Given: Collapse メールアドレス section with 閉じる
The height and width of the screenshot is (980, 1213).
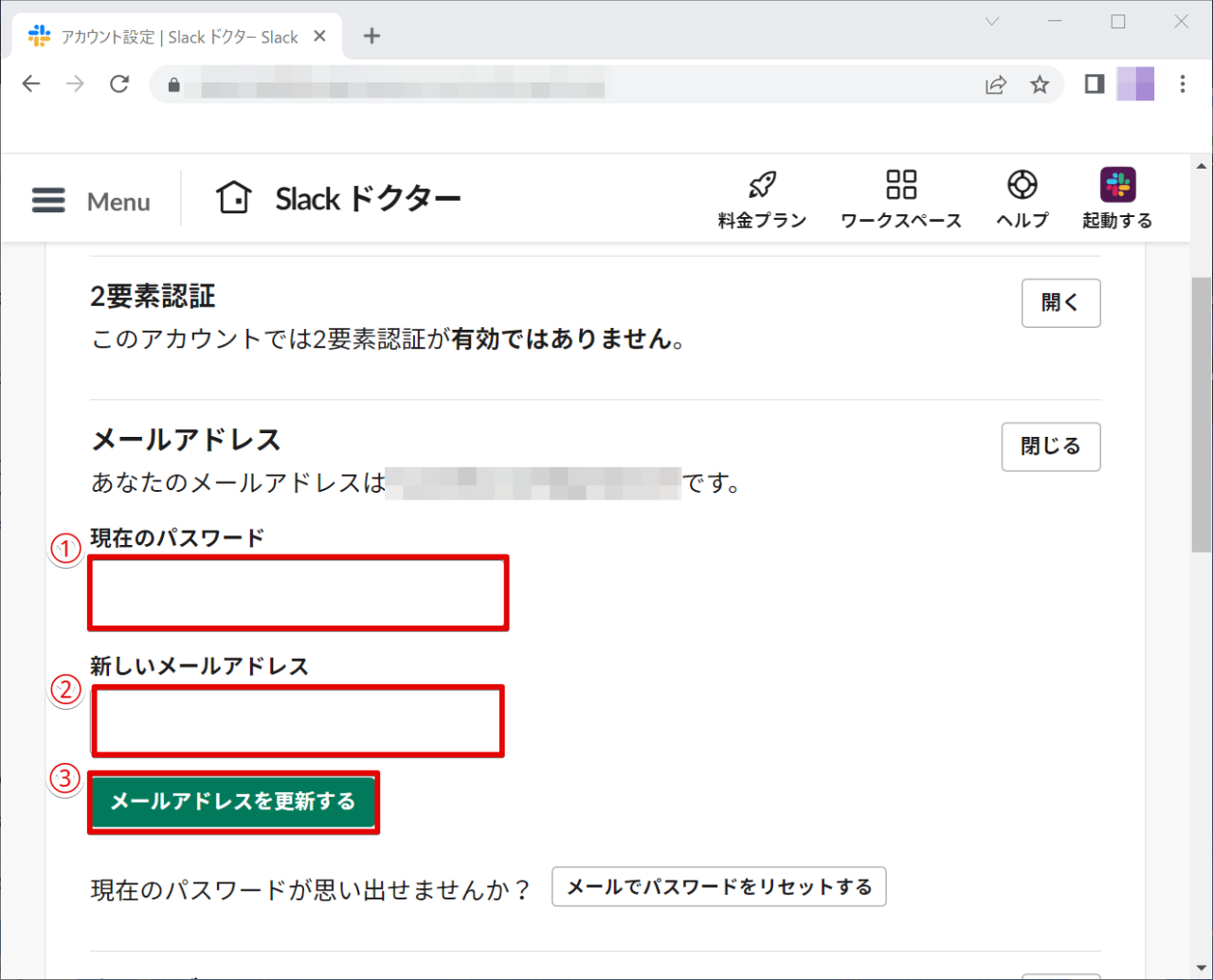Looking at the screenshot, I should click(1051, 446).
